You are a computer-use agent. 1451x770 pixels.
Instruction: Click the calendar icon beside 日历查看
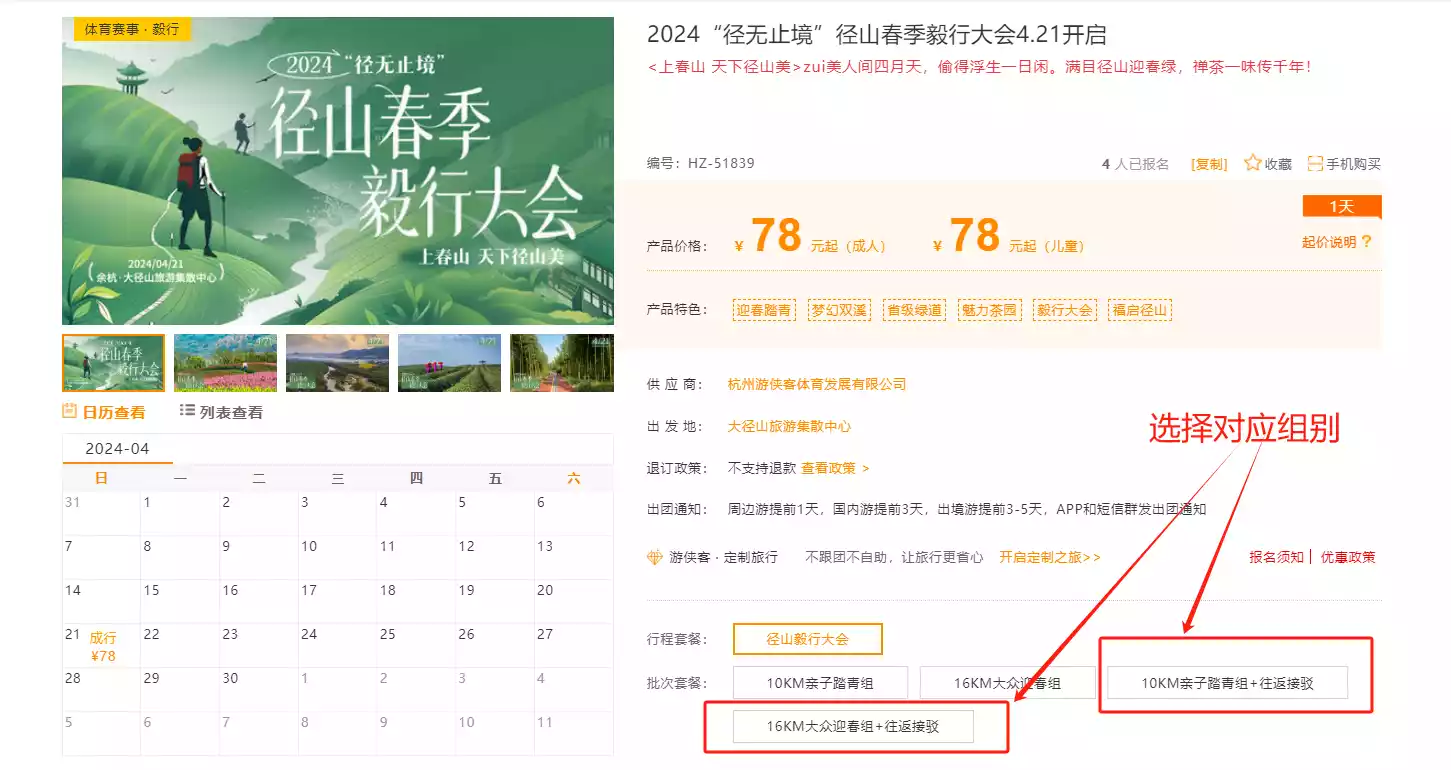pyautogui.click(x=70, y=411)
